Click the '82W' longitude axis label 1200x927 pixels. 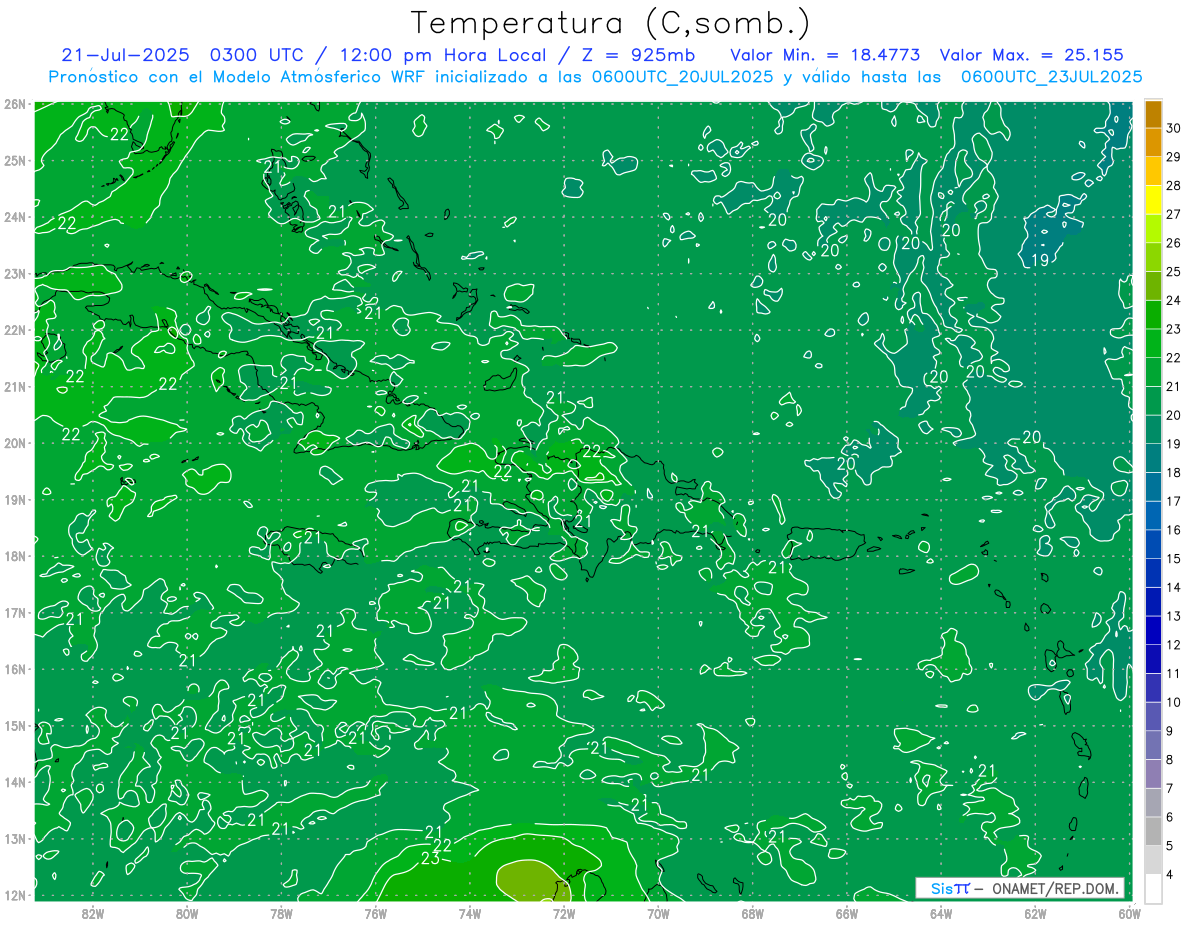point(93,912)
